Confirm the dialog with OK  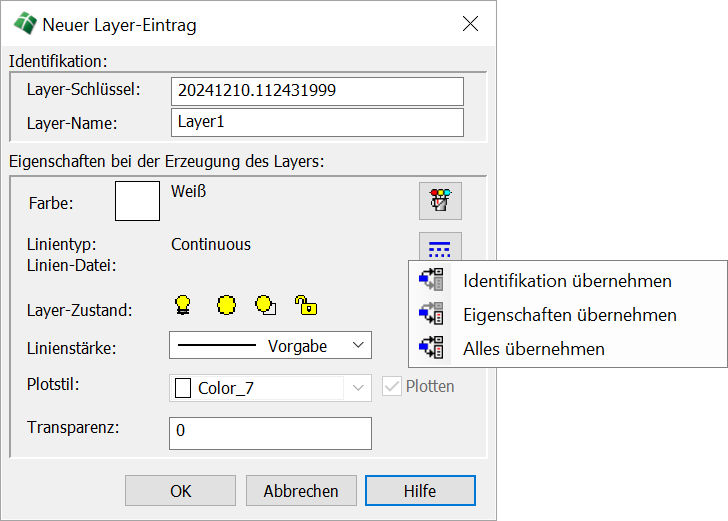[180, 491]
